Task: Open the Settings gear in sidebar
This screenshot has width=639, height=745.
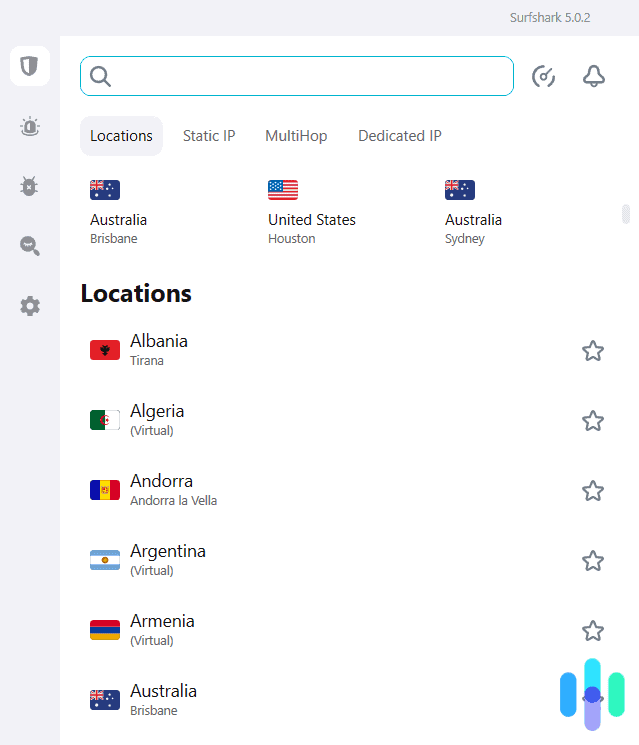Action: point(30,306)
